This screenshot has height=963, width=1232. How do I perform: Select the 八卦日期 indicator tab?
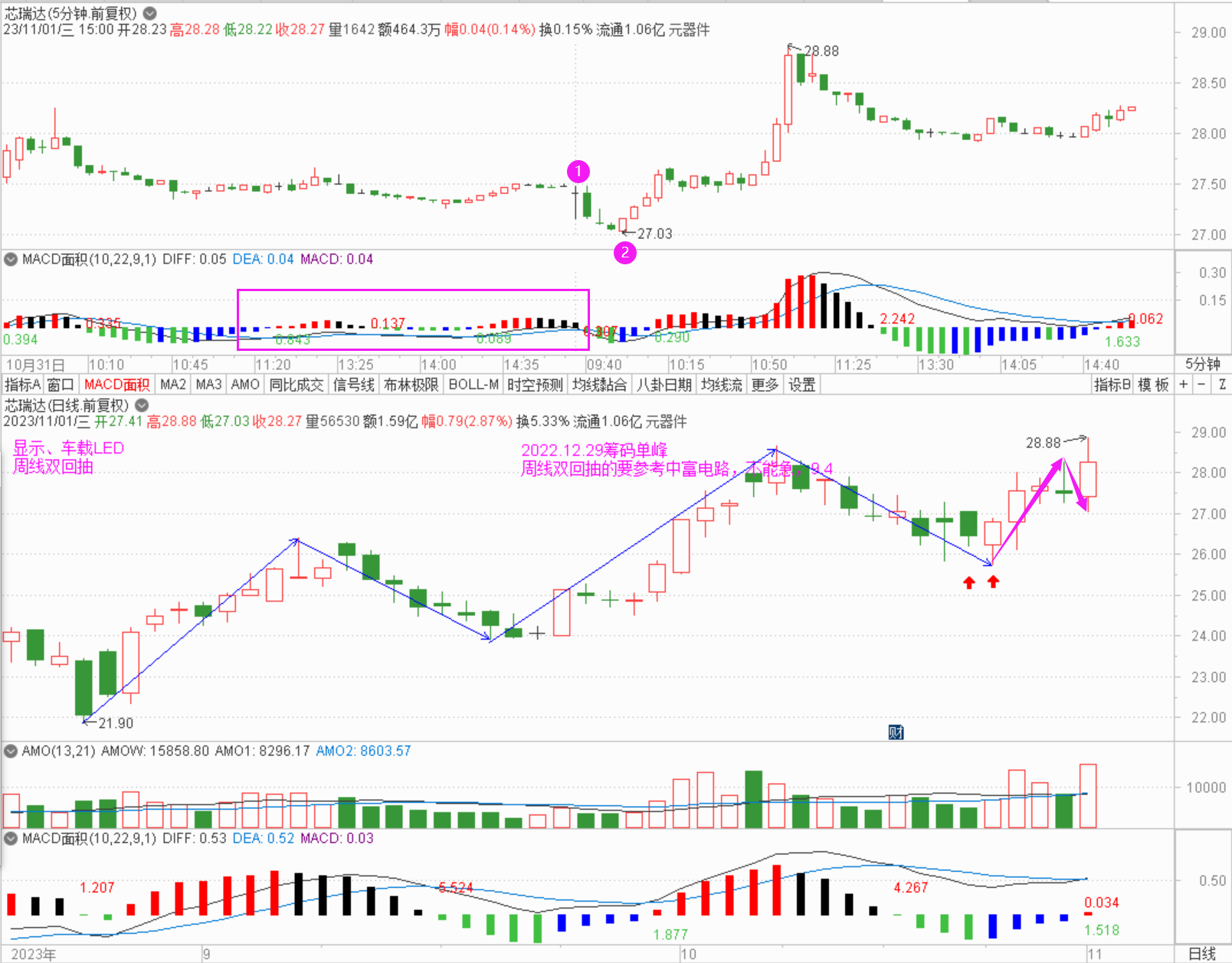point(664,385)
